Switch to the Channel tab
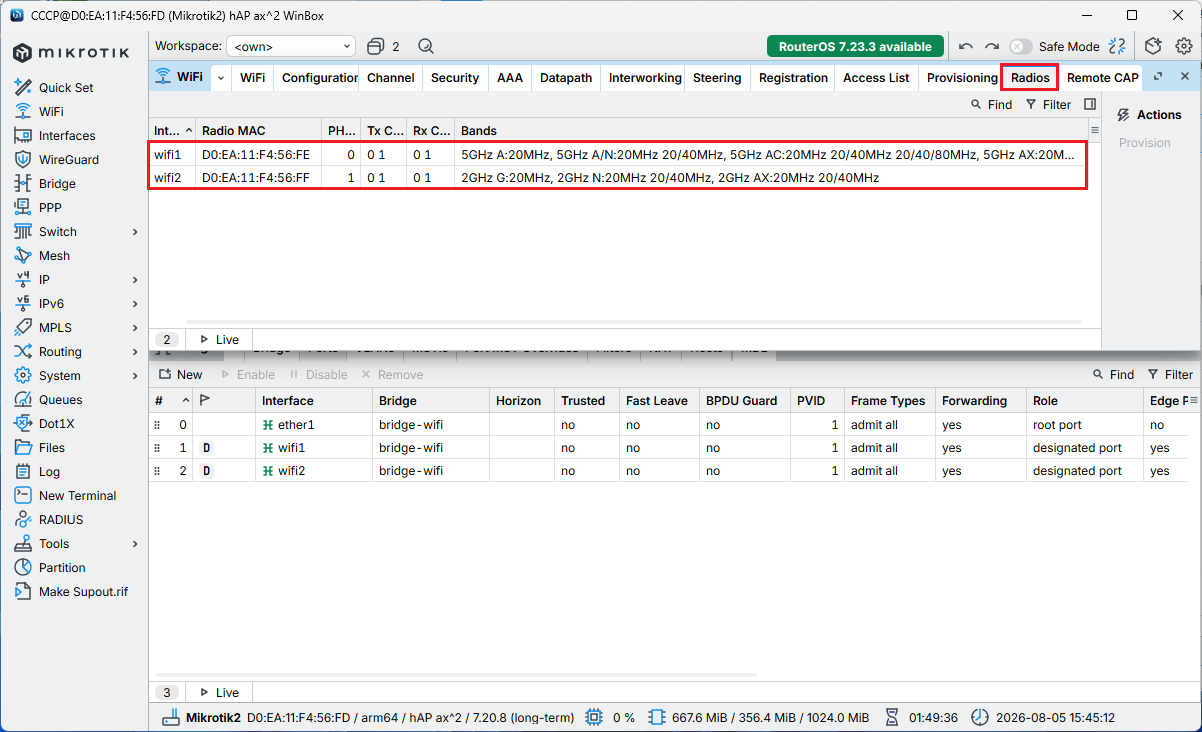1202x732 pixels. (x=390, y=77)
